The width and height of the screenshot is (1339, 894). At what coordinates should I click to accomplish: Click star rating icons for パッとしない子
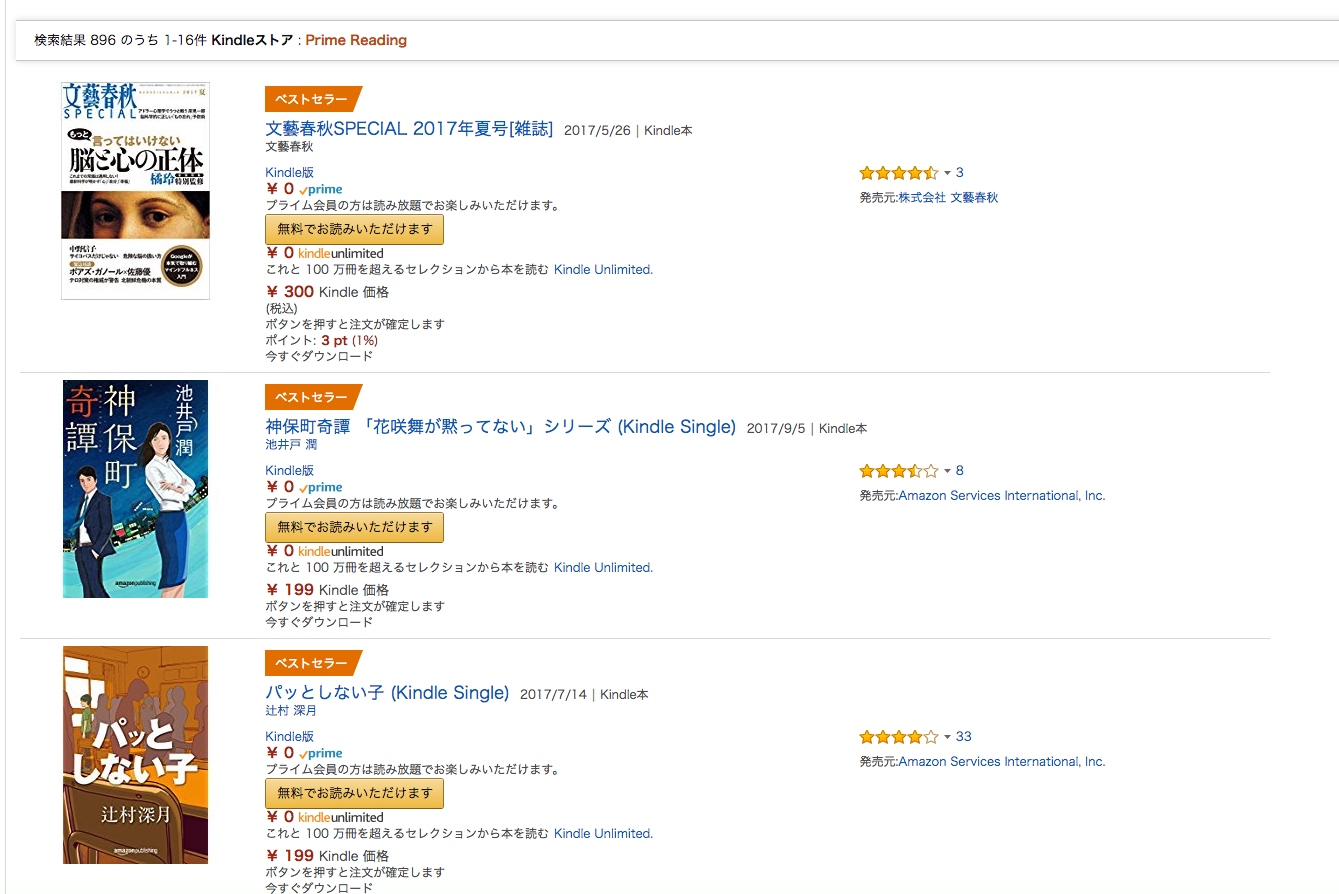coord(899,737)
